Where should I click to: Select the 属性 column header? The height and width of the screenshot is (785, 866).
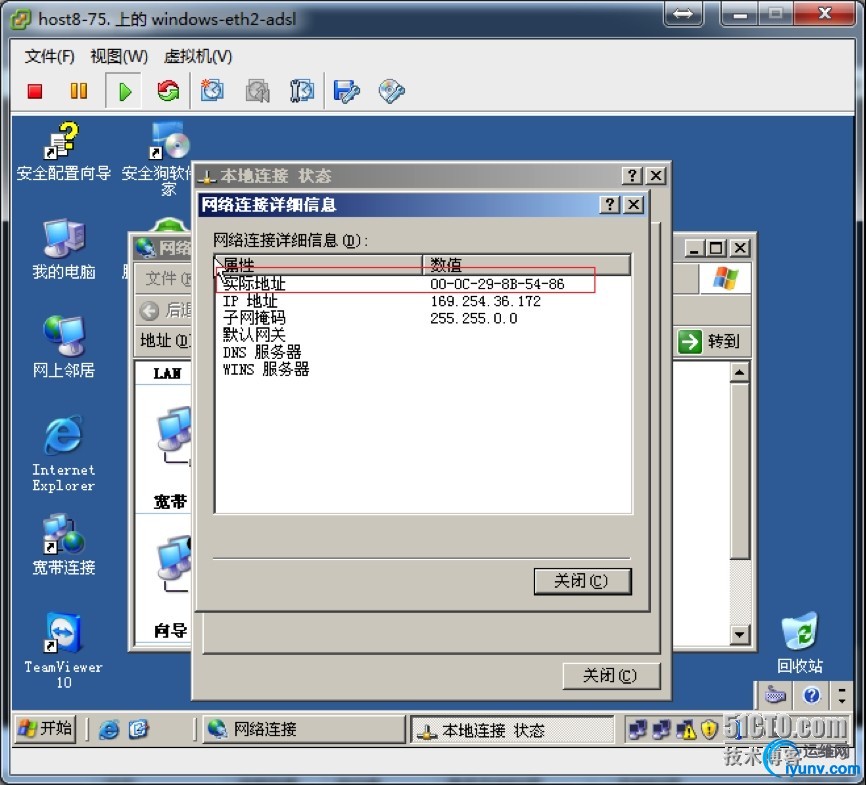[319, 265]
